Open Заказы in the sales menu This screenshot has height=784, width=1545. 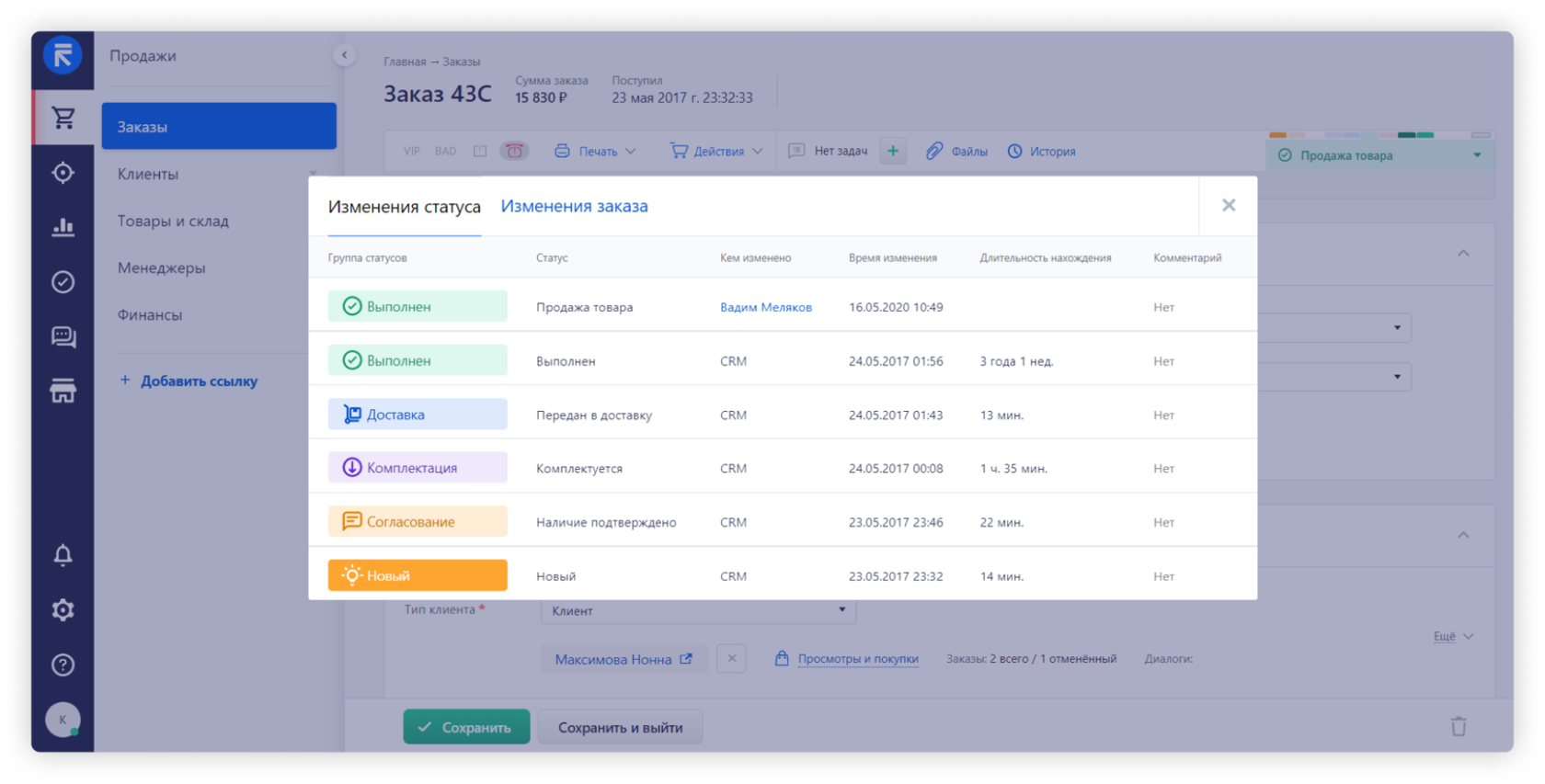tap(219, 126)
